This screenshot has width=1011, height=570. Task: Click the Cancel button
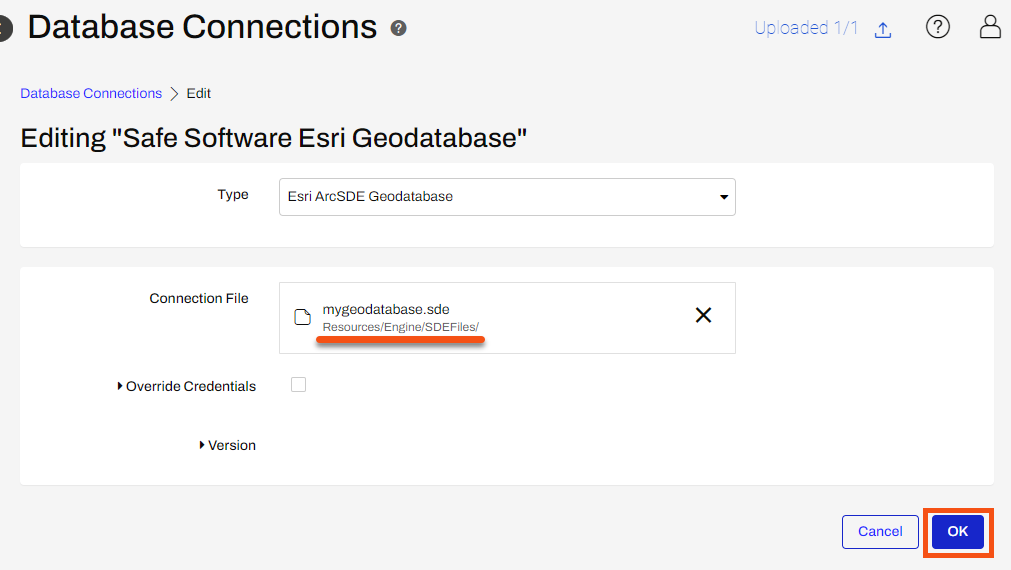880,532
